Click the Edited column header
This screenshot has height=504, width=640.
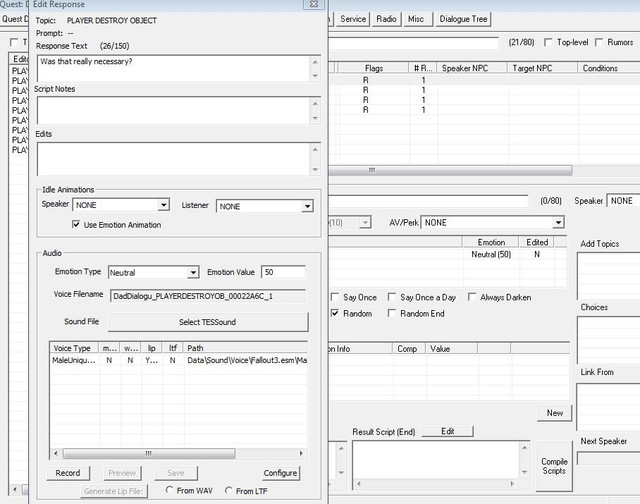click(x=537, y=242)
